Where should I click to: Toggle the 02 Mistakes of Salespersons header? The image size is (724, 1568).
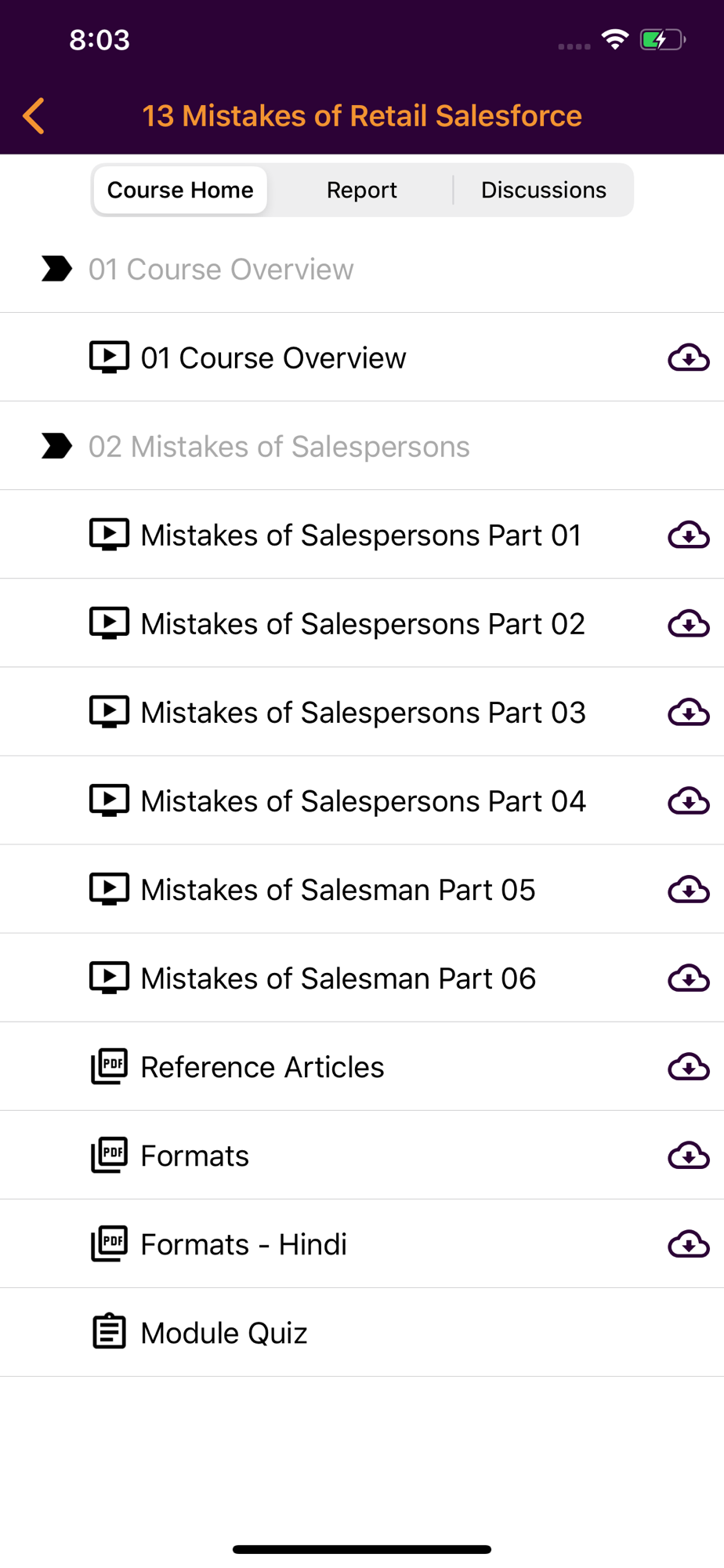point(362,446)
